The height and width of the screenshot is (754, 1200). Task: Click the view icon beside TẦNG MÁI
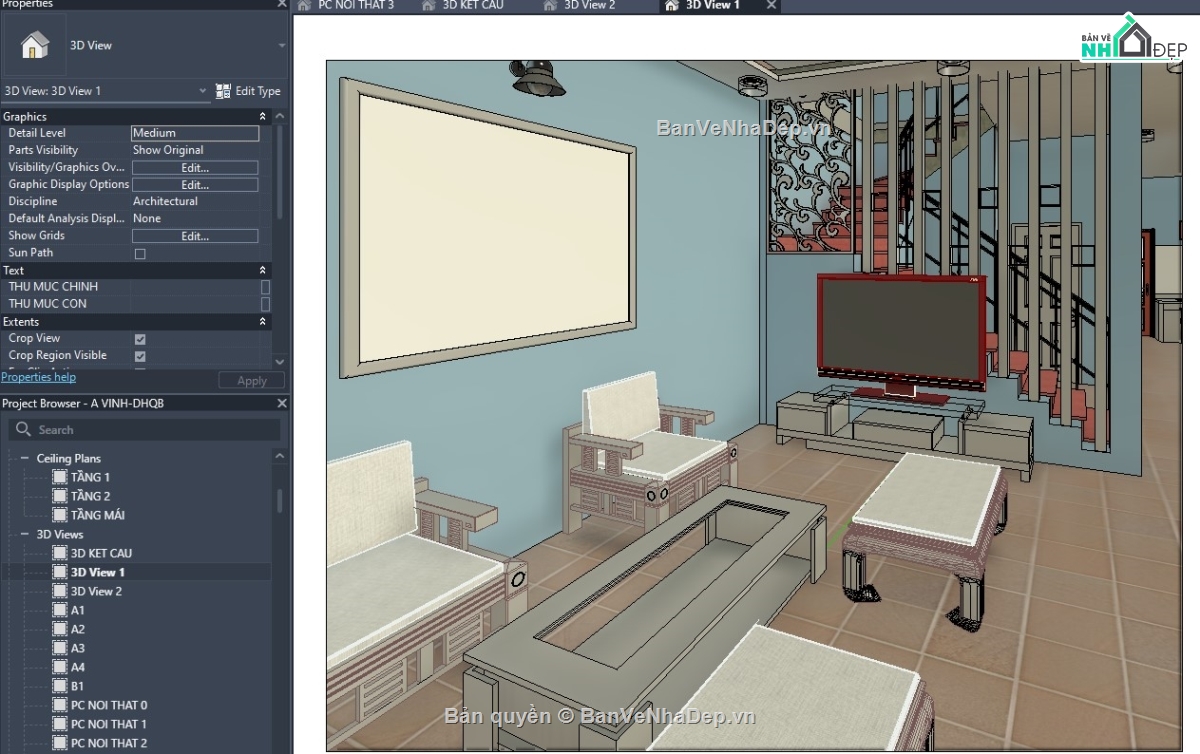(60, 515)
